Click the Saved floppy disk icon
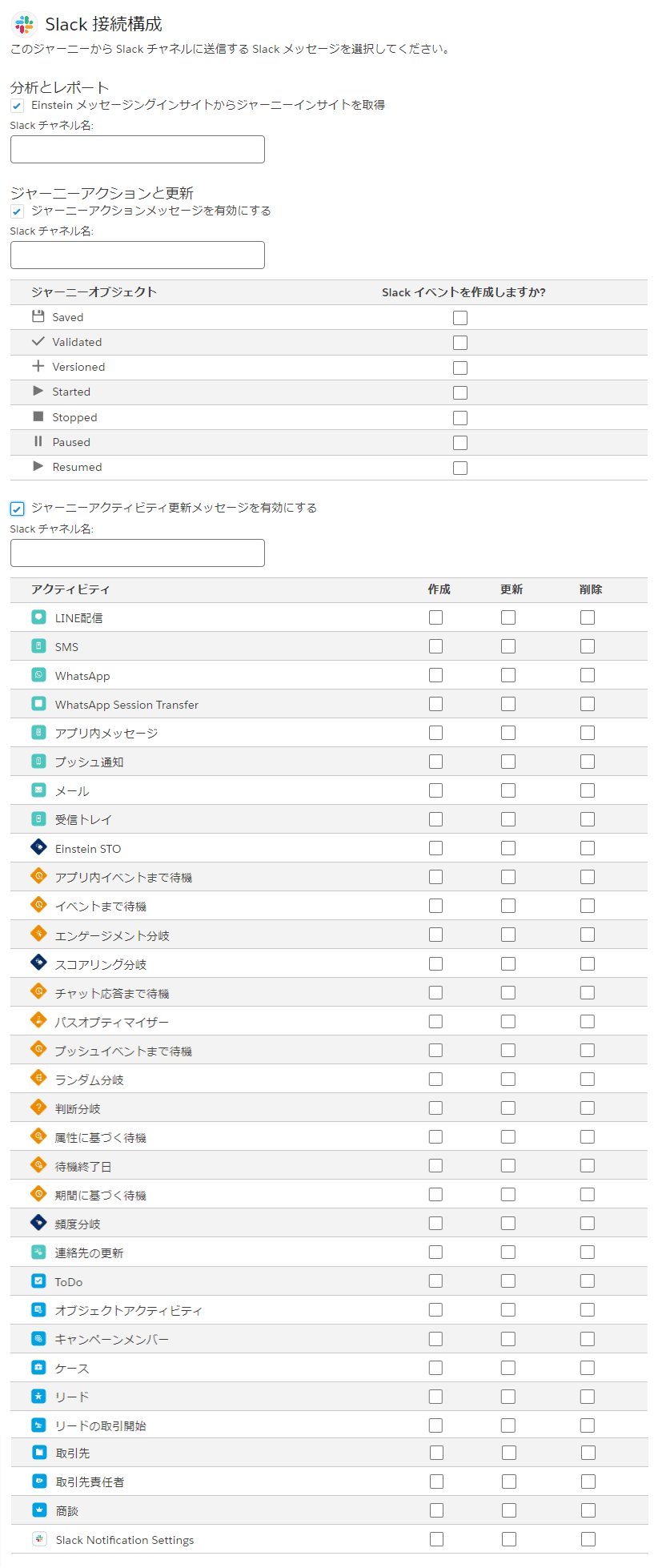 click(x=38, y=316)
